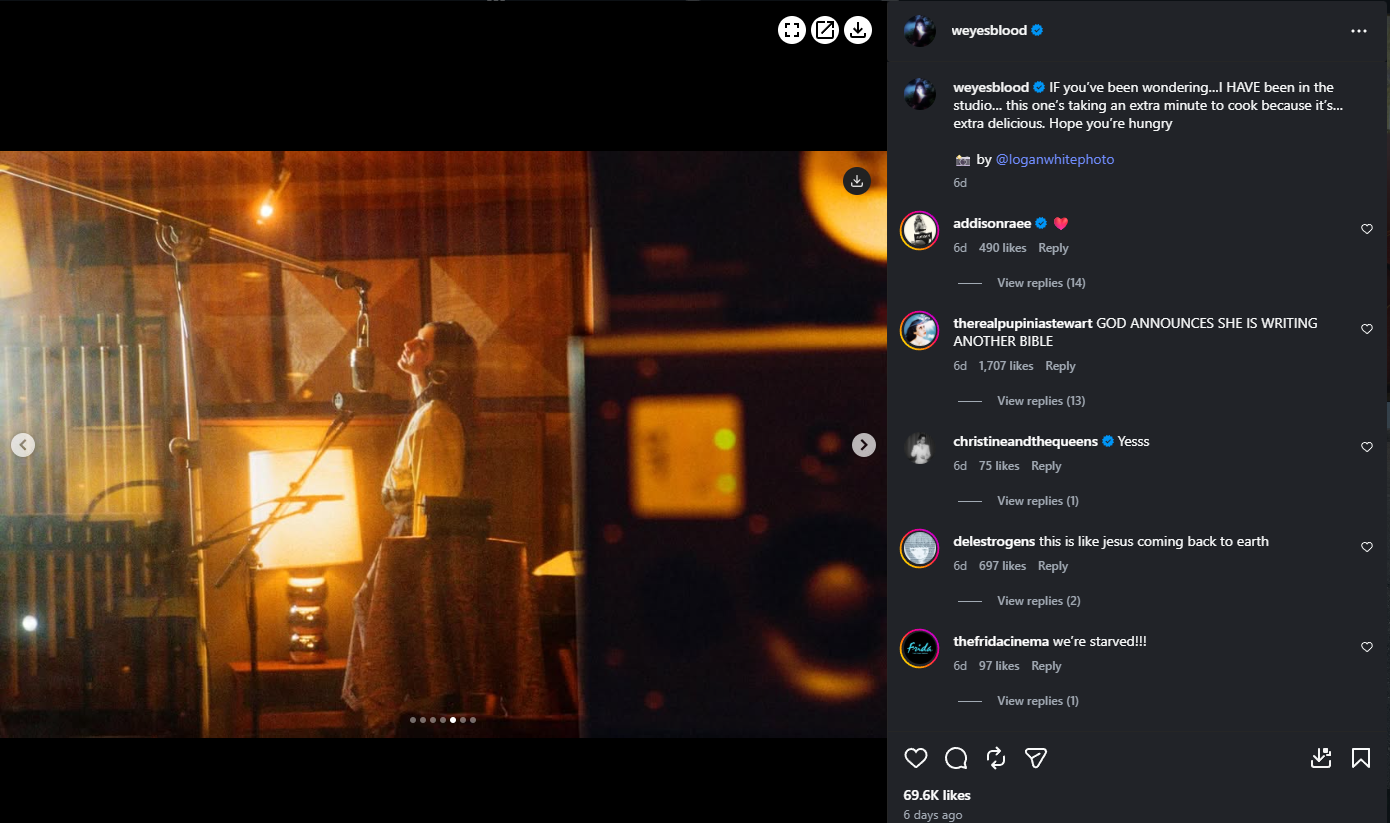View the 1,707 likes on therealpupiniastewart's comment
Image resolution: width=1390 pixels, height=823 pixels.
[x=1006, y=366]
